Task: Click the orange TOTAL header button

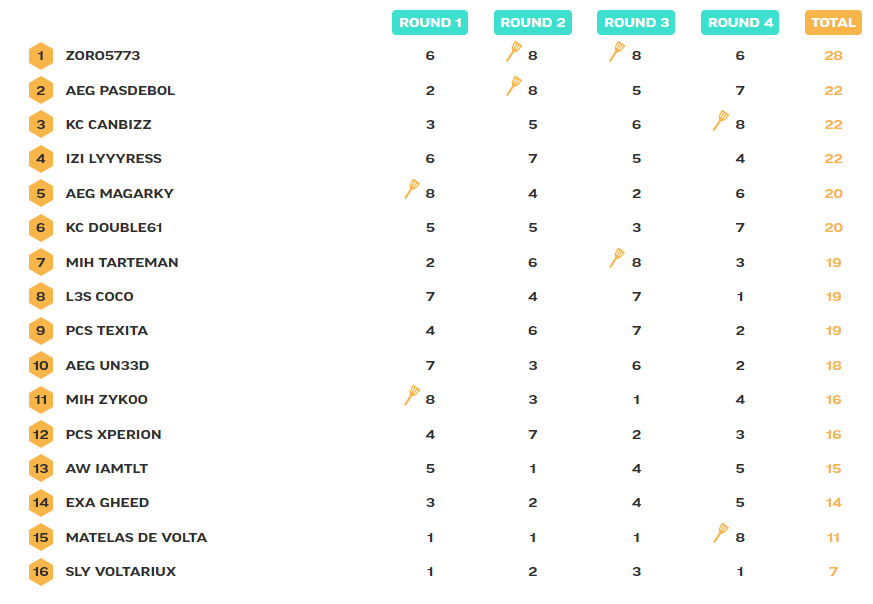Action: pyautogui.click(x=833, y=23)
